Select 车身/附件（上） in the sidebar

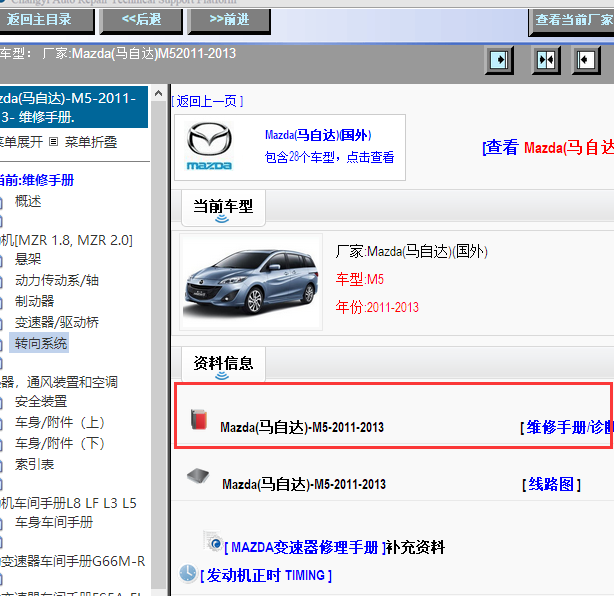(60, 423)
